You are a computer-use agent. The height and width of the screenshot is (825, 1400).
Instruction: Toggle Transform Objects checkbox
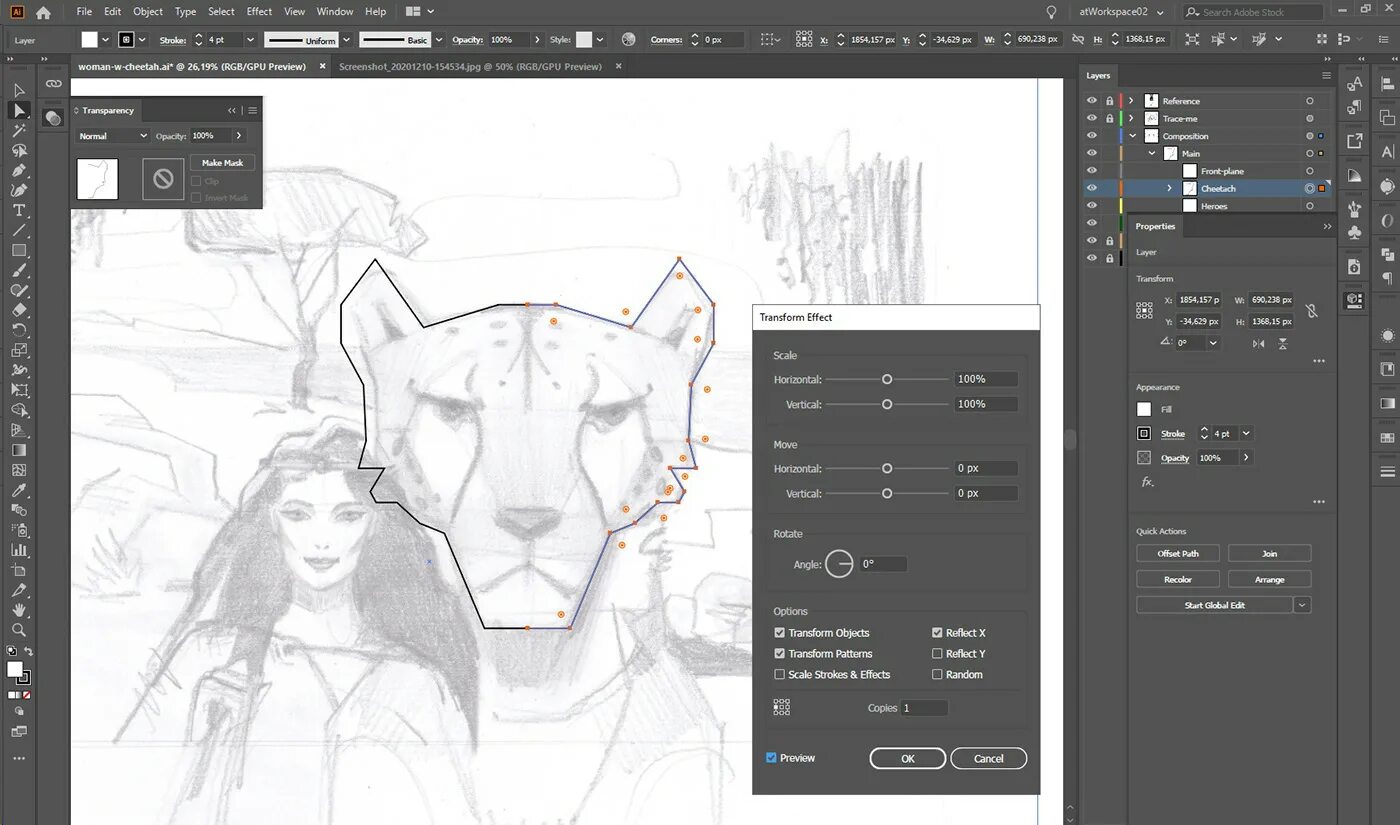tap(779, 633)
